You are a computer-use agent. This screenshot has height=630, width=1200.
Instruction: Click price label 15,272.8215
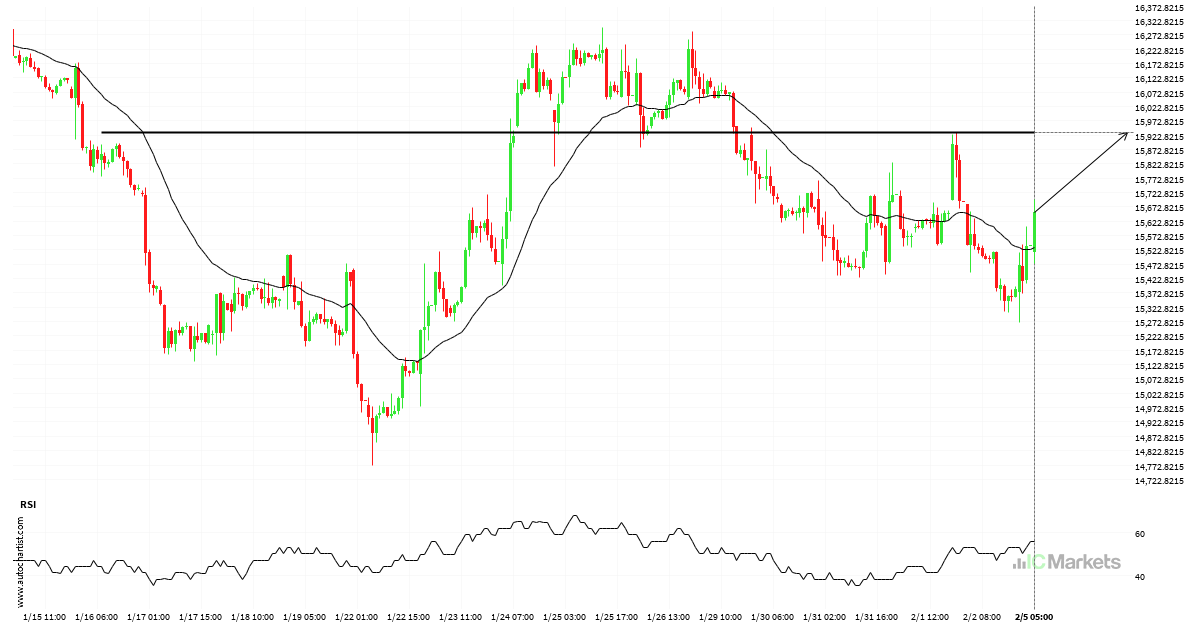click(x=1160, y=323)
